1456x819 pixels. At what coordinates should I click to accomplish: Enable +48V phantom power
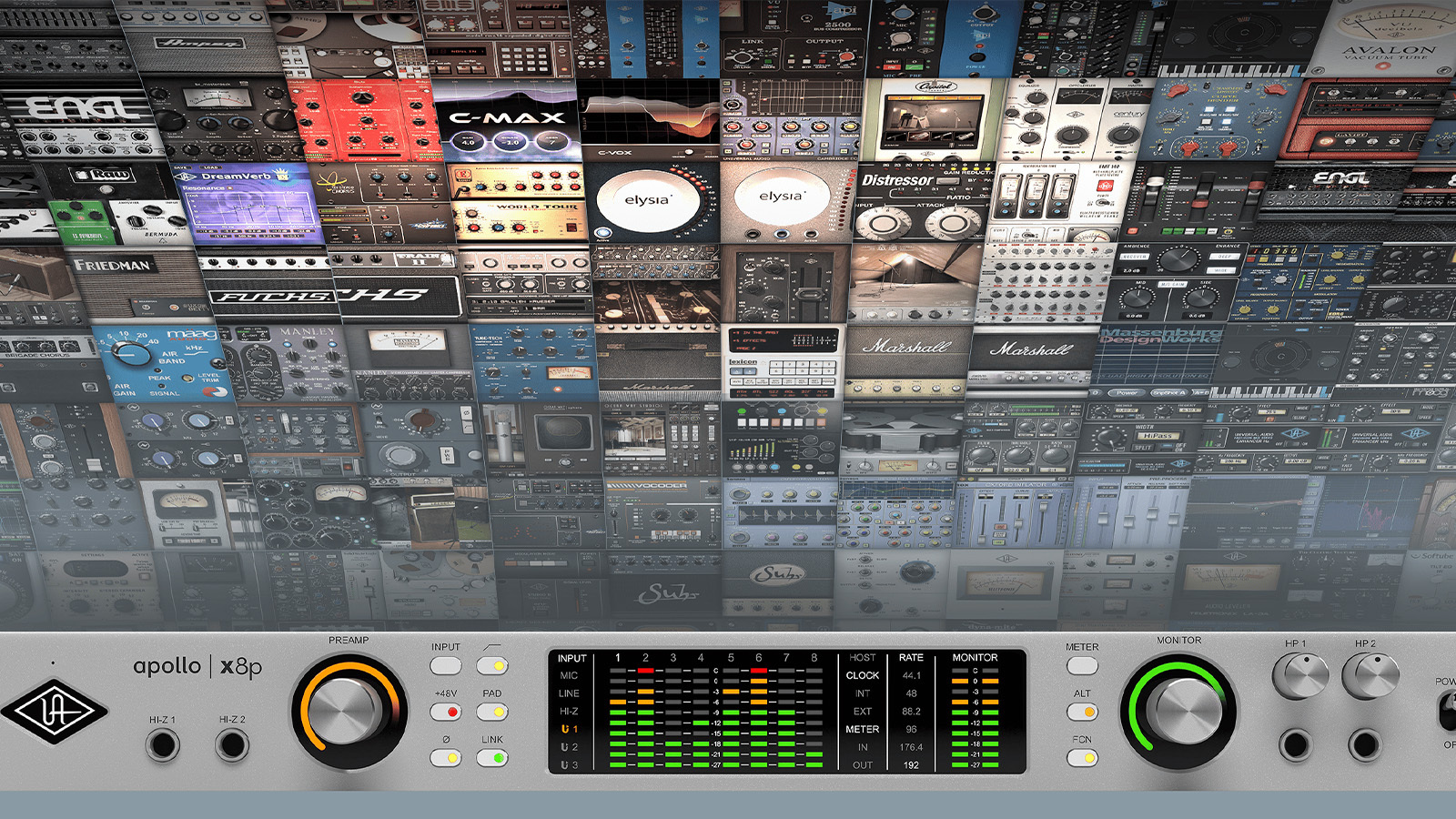point(446,712)
